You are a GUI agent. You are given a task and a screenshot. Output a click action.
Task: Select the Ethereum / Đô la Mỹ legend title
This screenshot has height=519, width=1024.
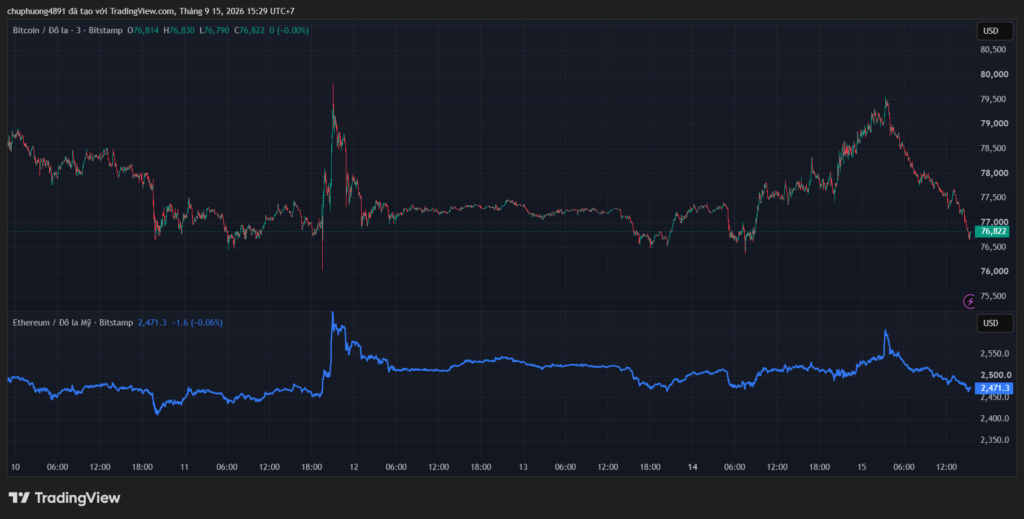coord(51,322)
